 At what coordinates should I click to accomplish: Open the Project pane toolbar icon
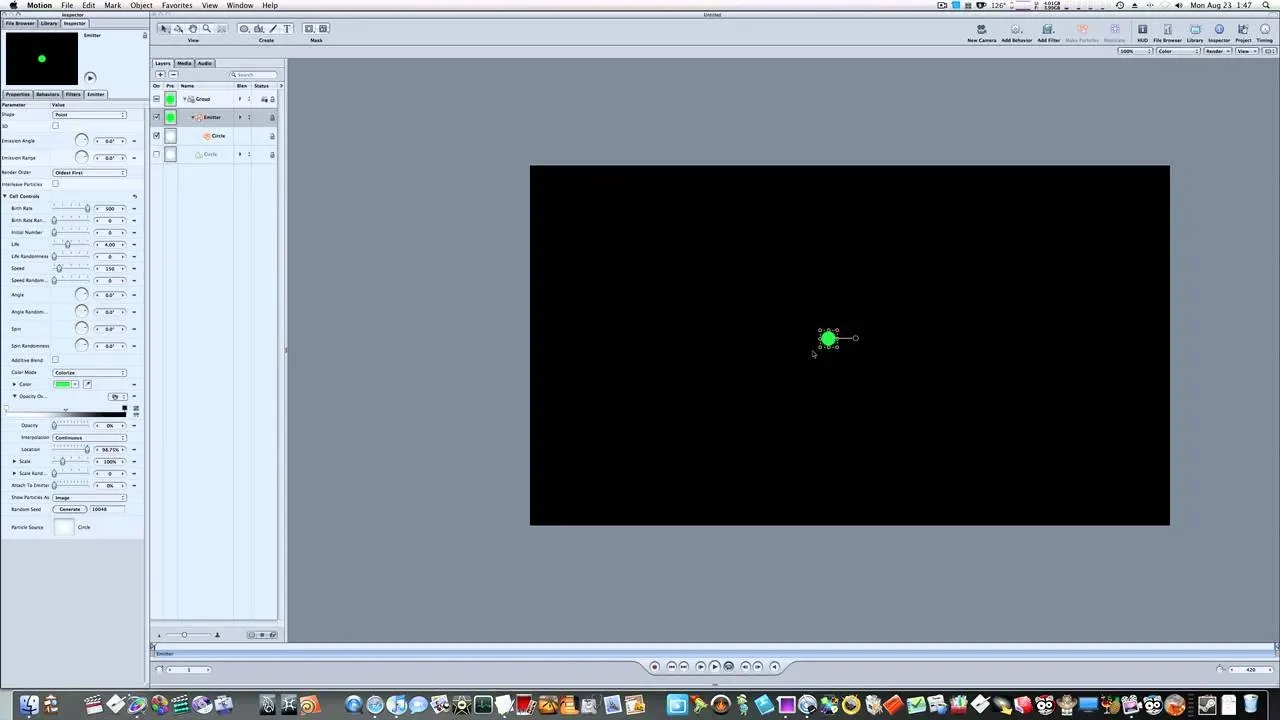pos(1243,33)
